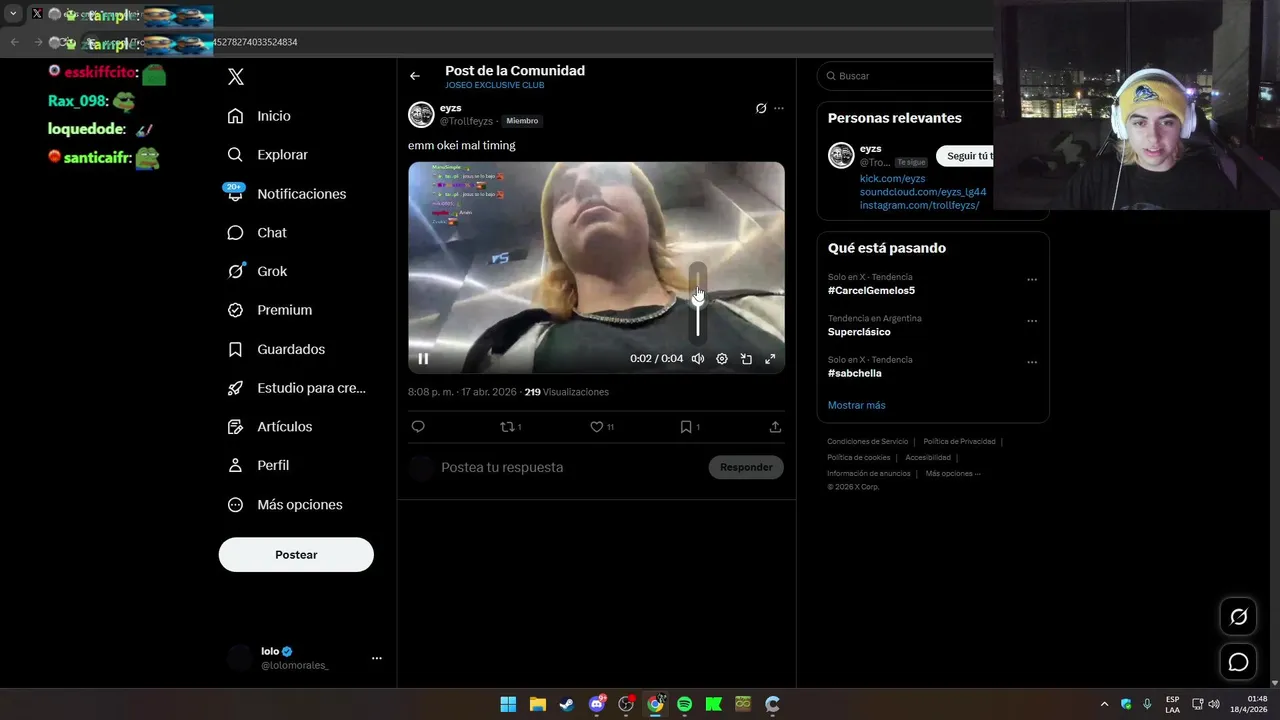Open Notificaciones in the sidebar

tap(287, 194)
